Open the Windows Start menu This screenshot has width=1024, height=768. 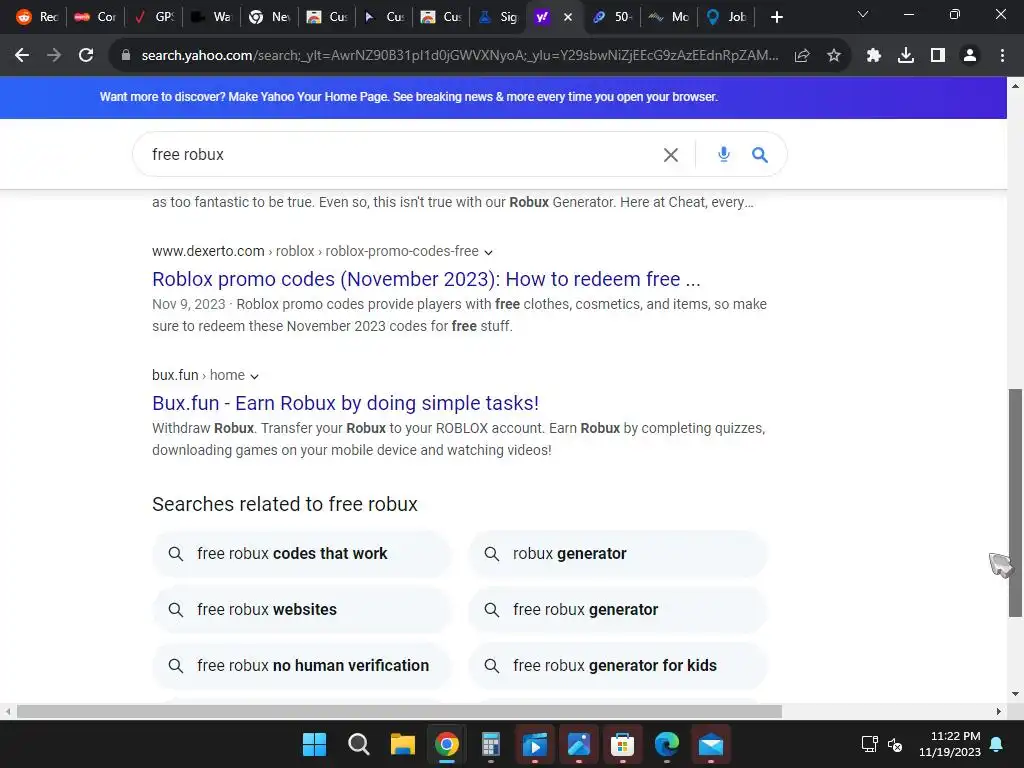[x=314, y=744]
